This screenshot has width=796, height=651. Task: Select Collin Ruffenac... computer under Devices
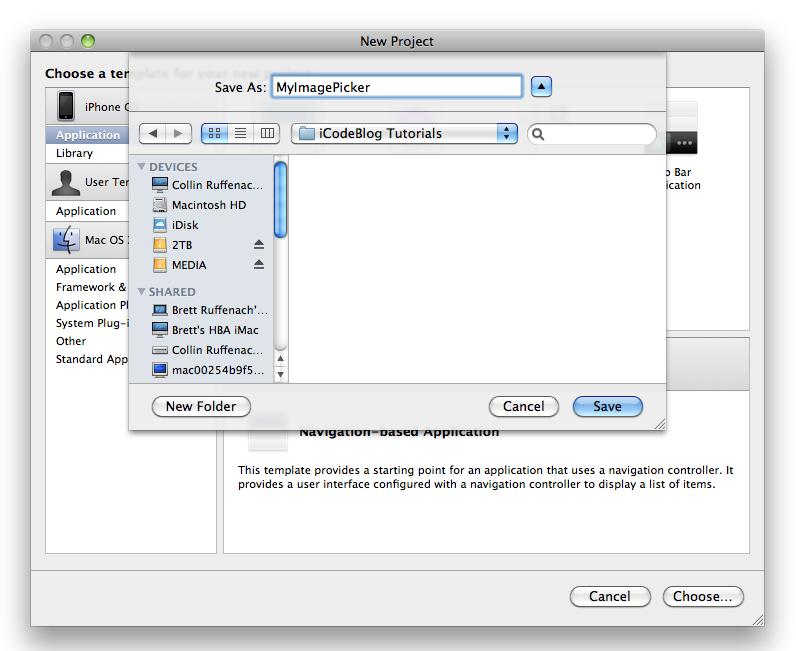208,185
